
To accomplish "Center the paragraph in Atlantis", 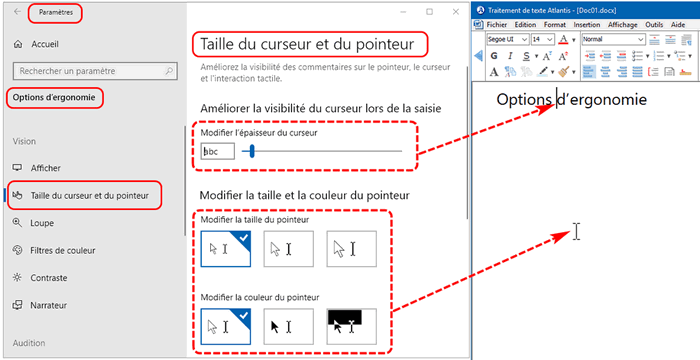I will pyautogui.click(x=605, y=72).
